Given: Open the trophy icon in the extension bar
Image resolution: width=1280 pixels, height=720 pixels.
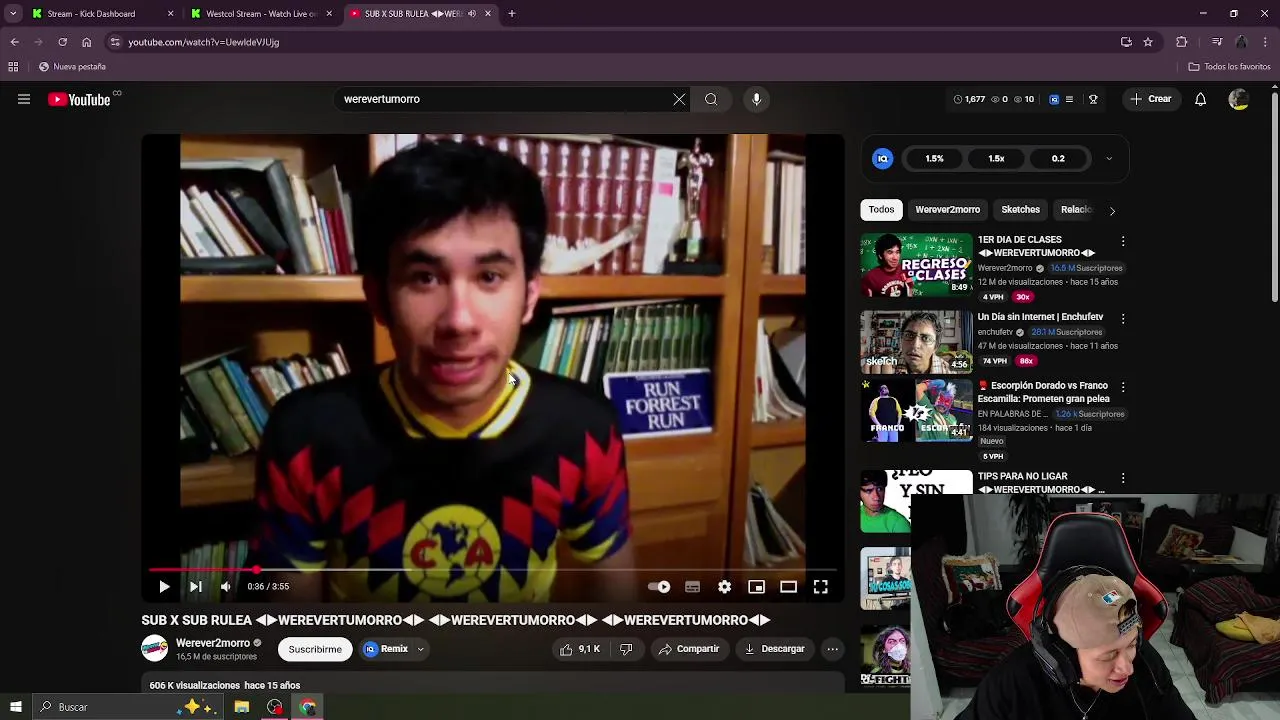Looking at the screenshot, I should coord(1093,99).
